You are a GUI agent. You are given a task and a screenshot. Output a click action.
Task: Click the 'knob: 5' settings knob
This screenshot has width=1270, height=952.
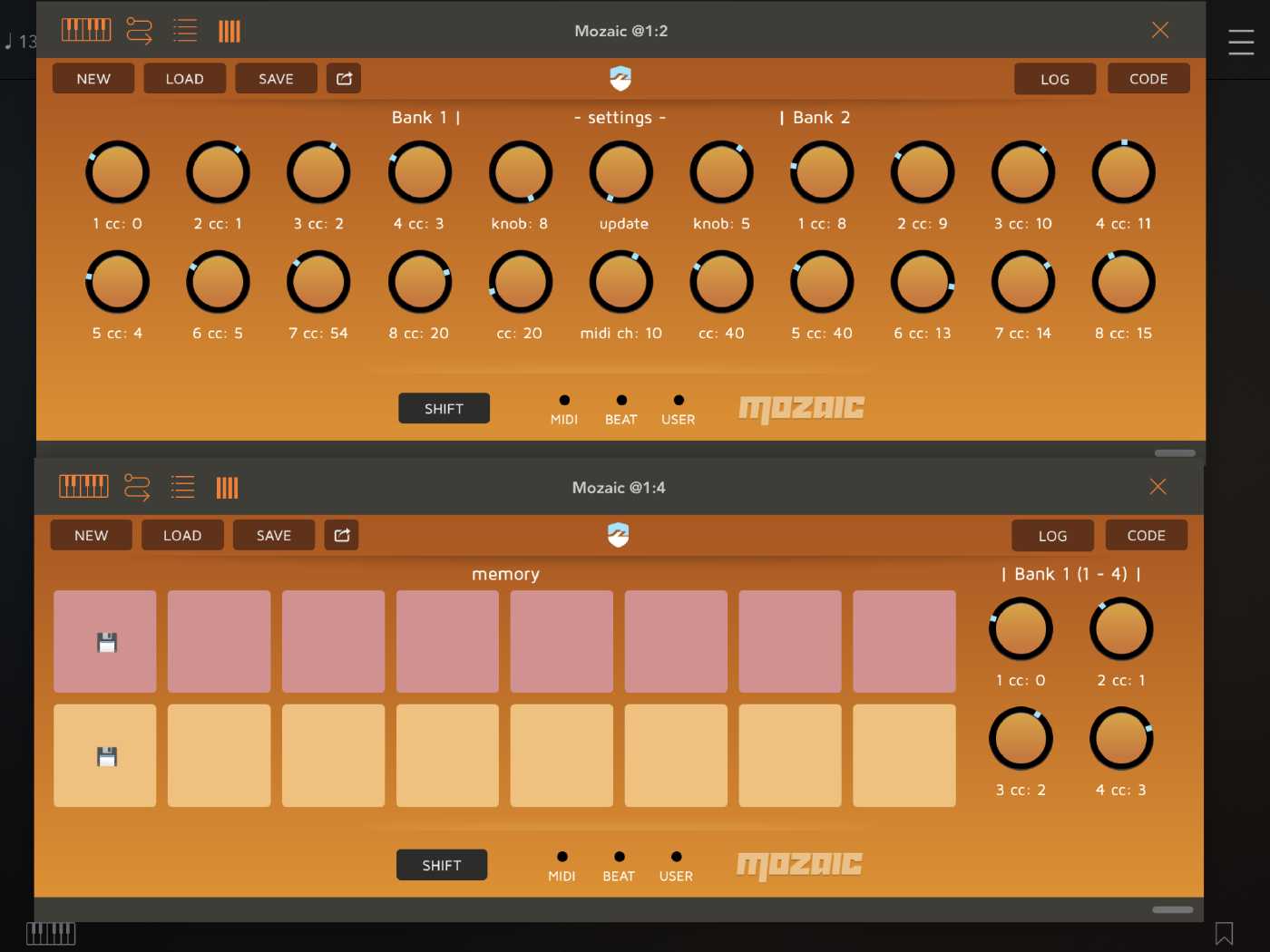point(722,172)
